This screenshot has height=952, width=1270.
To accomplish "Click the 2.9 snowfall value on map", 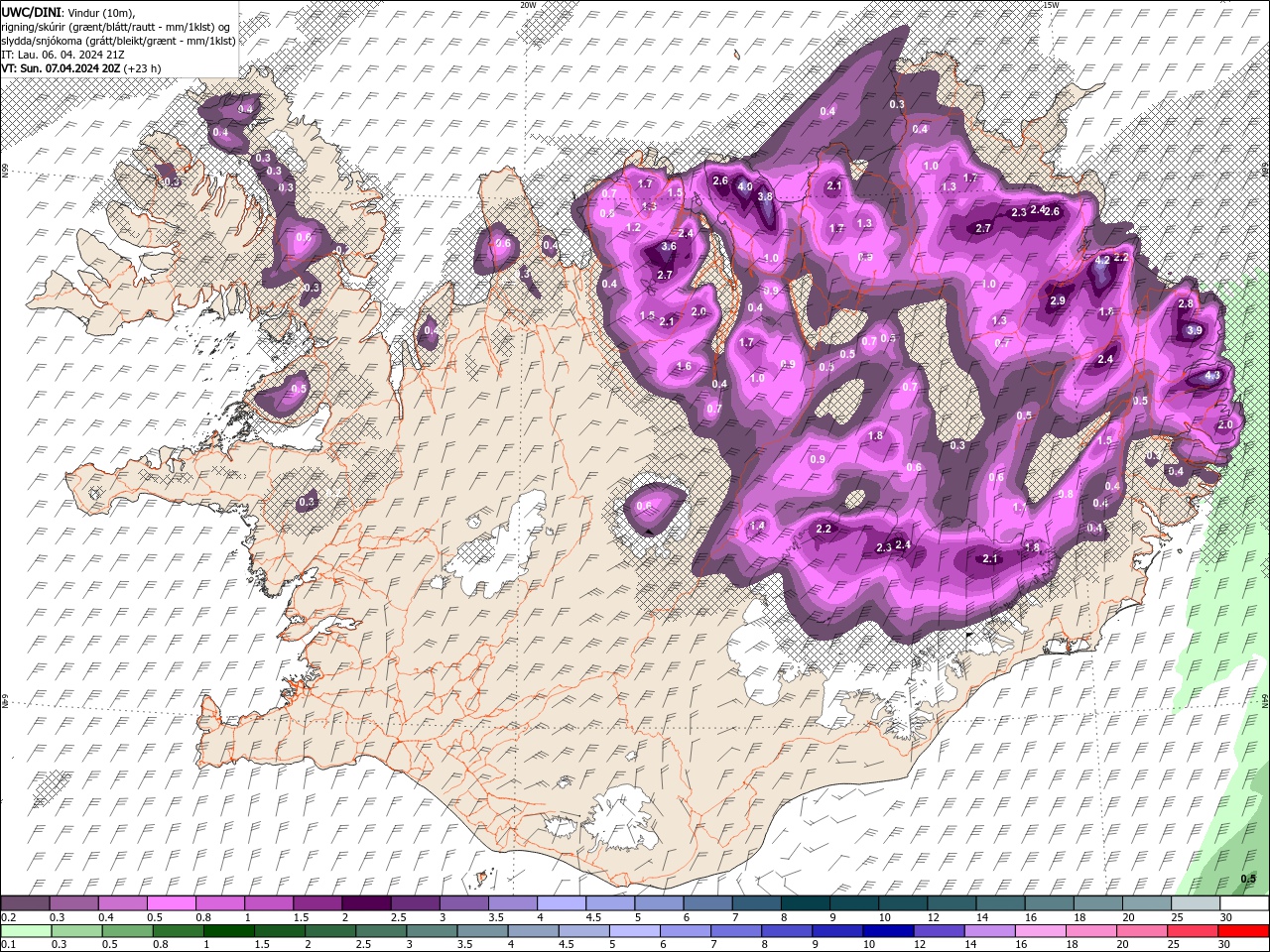I will (x=1058, y=300).
